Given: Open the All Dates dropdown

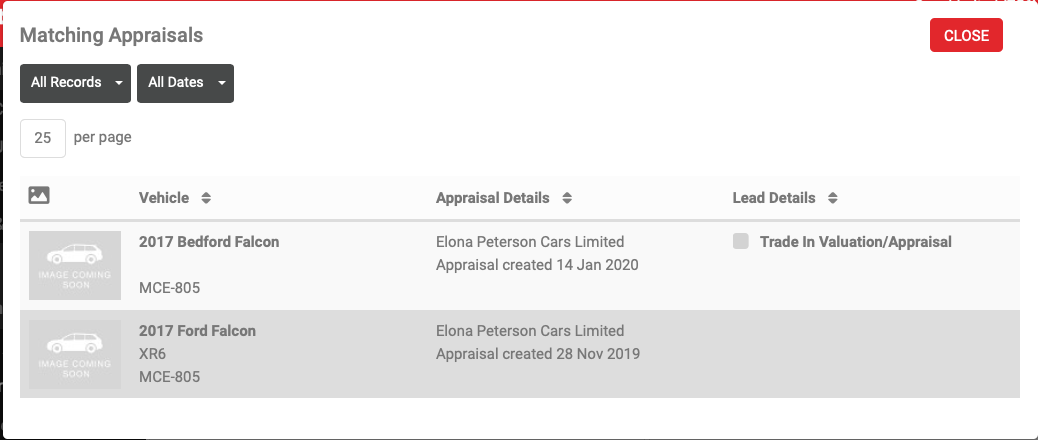Looking at the screenshot, I should click(185, 83).
